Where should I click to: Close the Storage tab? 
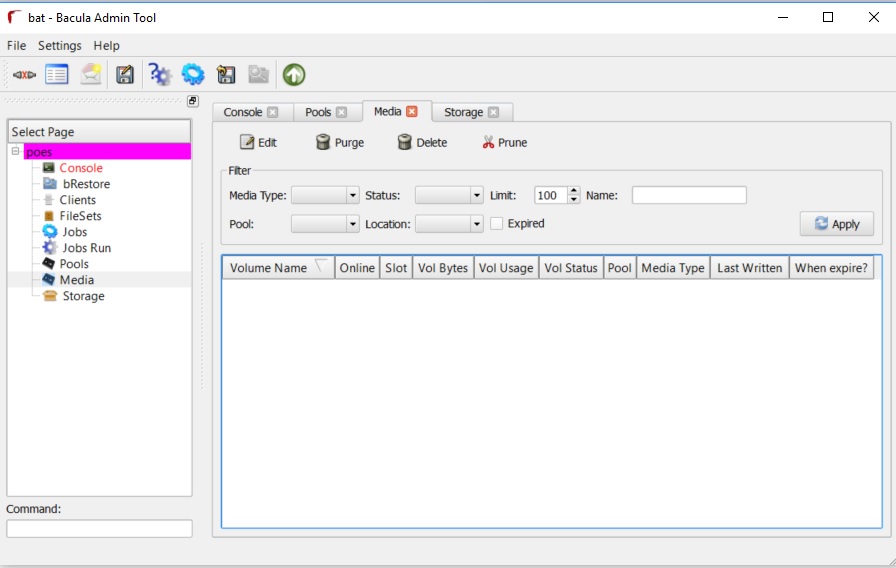(x=494, y=112)
